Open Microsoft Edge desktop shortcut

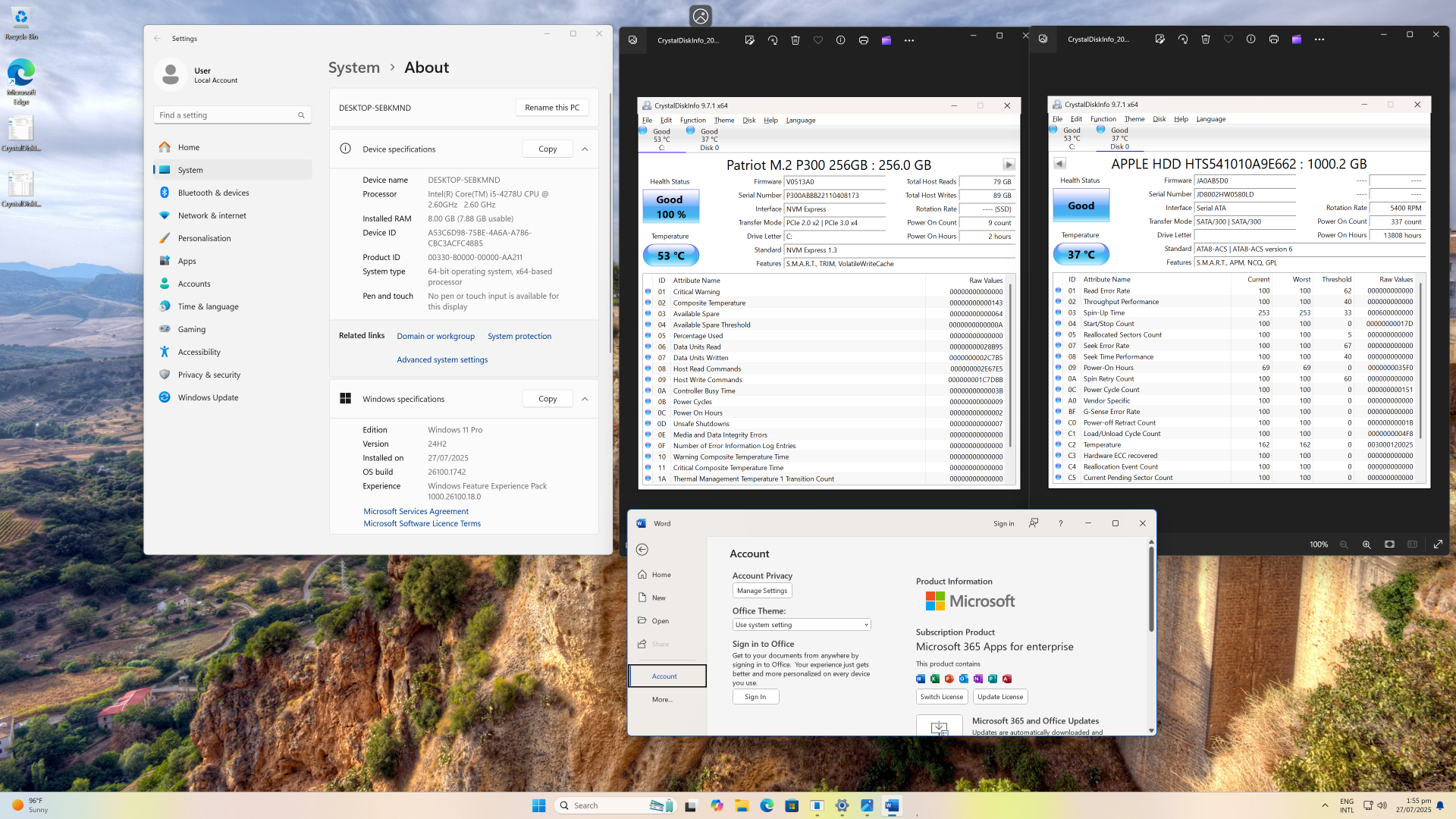pos(21,82)
